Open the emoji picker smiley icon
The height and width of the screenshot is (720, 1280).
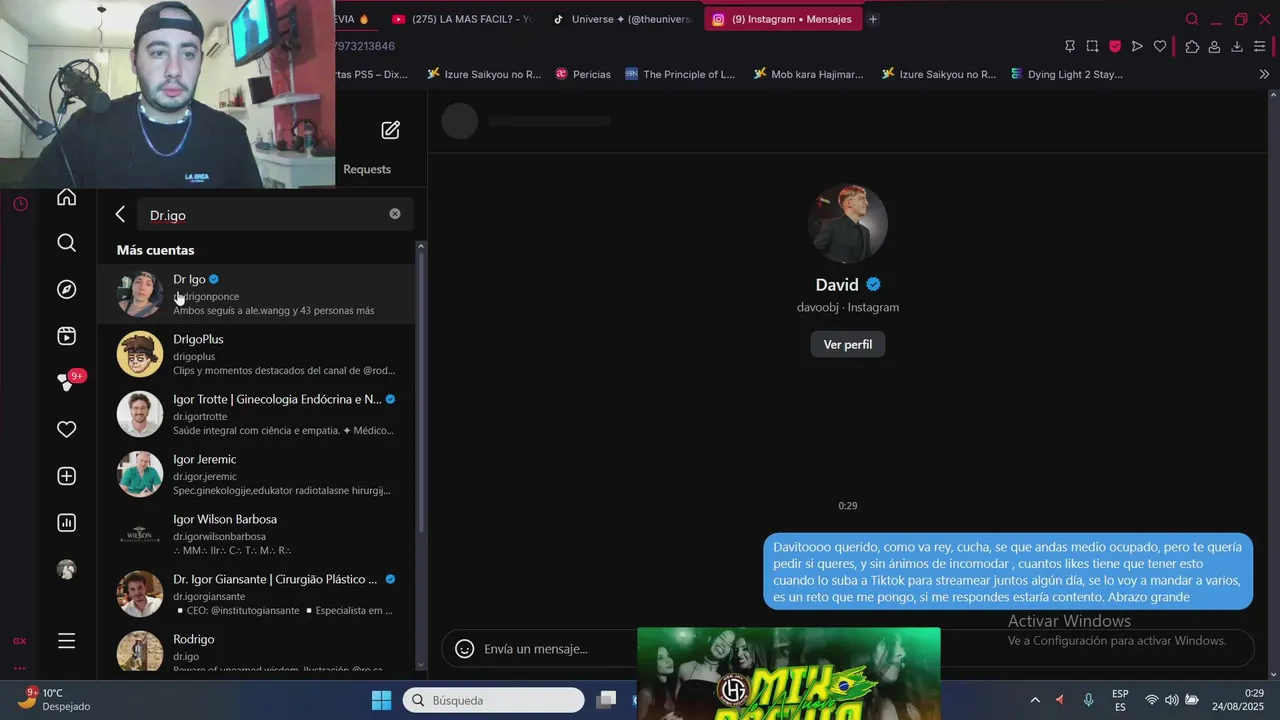point(464,648)
